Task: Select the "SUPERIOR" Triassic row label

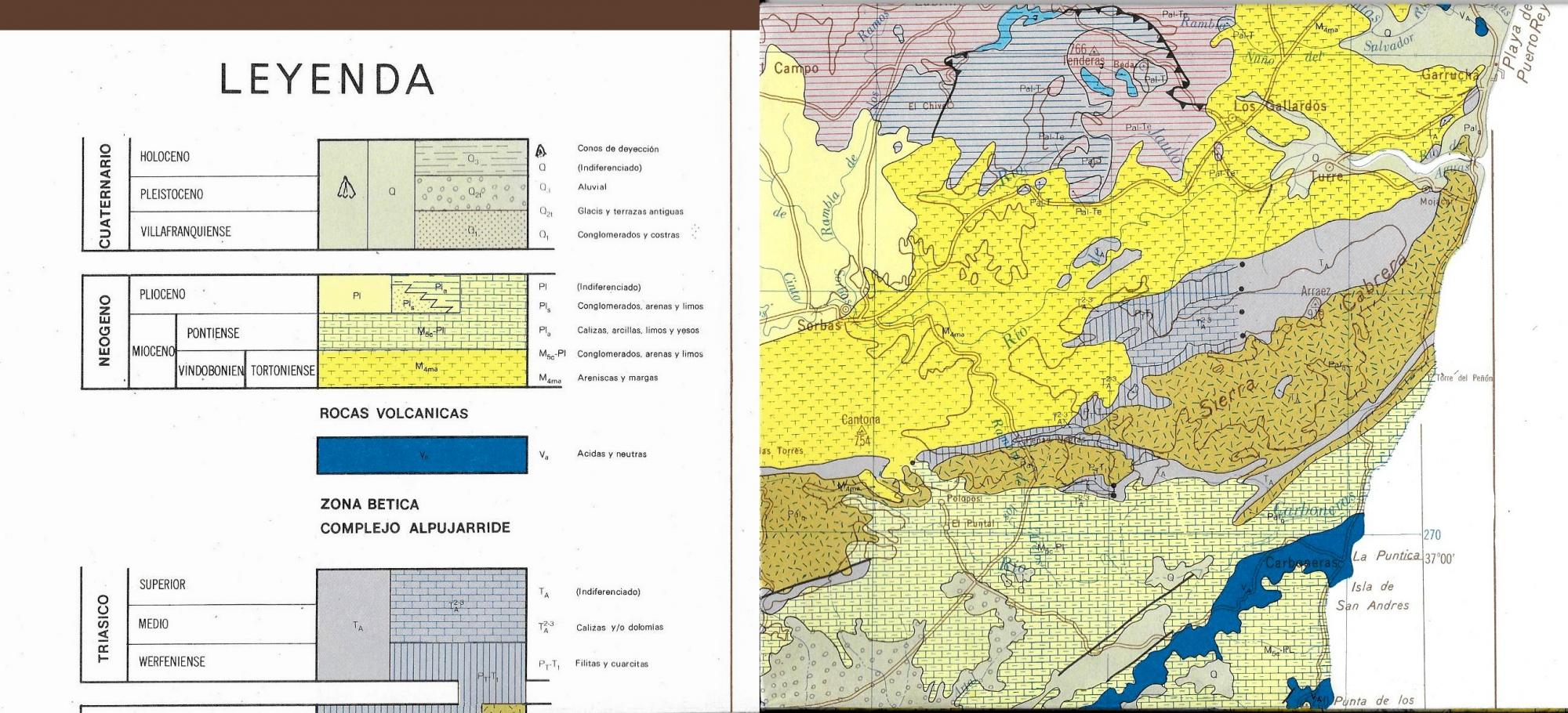Action: [x=162, y=585]
